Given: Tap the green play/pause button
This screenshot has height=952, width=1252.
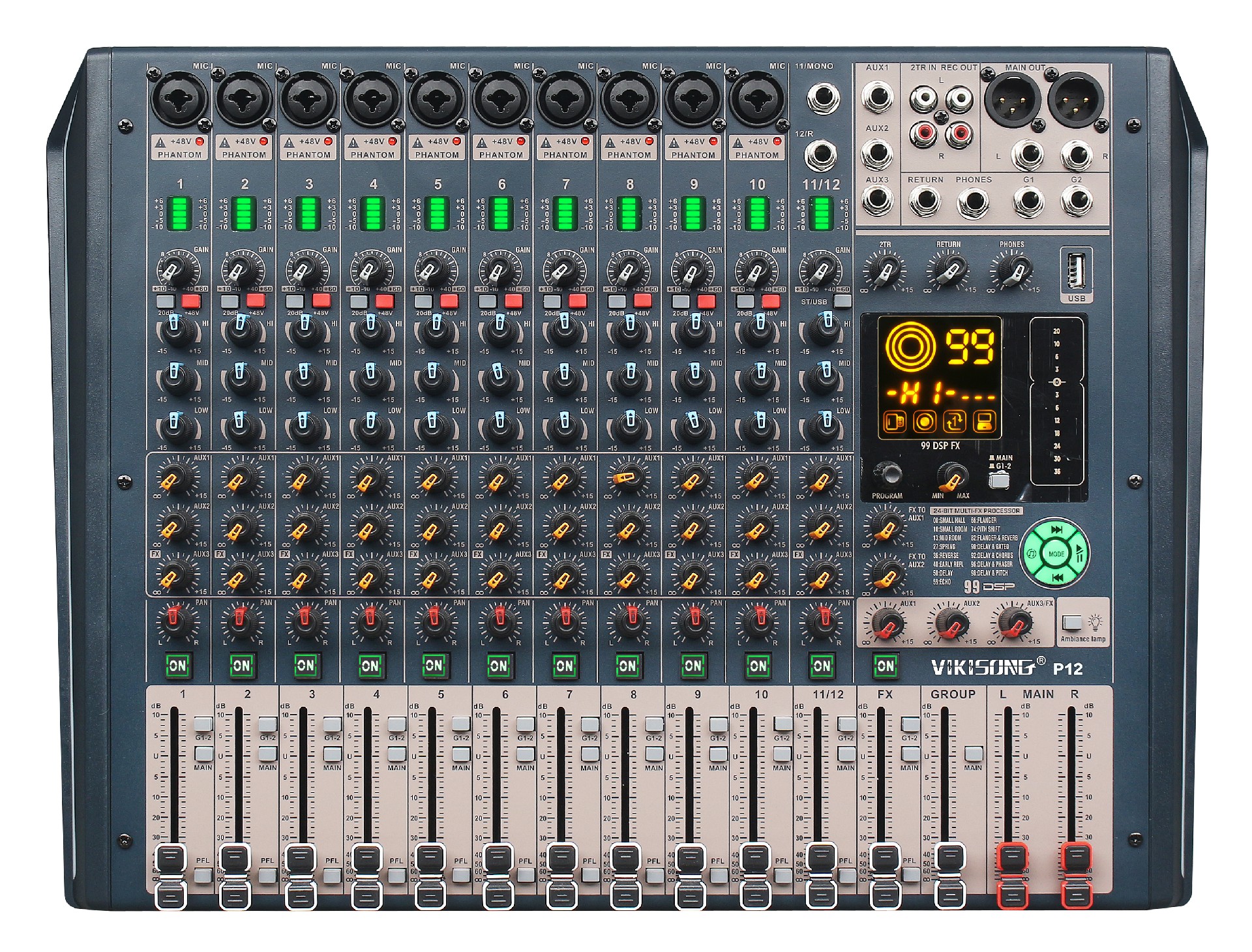Looking at the screenshot, I should click(x=1080, y=554).
